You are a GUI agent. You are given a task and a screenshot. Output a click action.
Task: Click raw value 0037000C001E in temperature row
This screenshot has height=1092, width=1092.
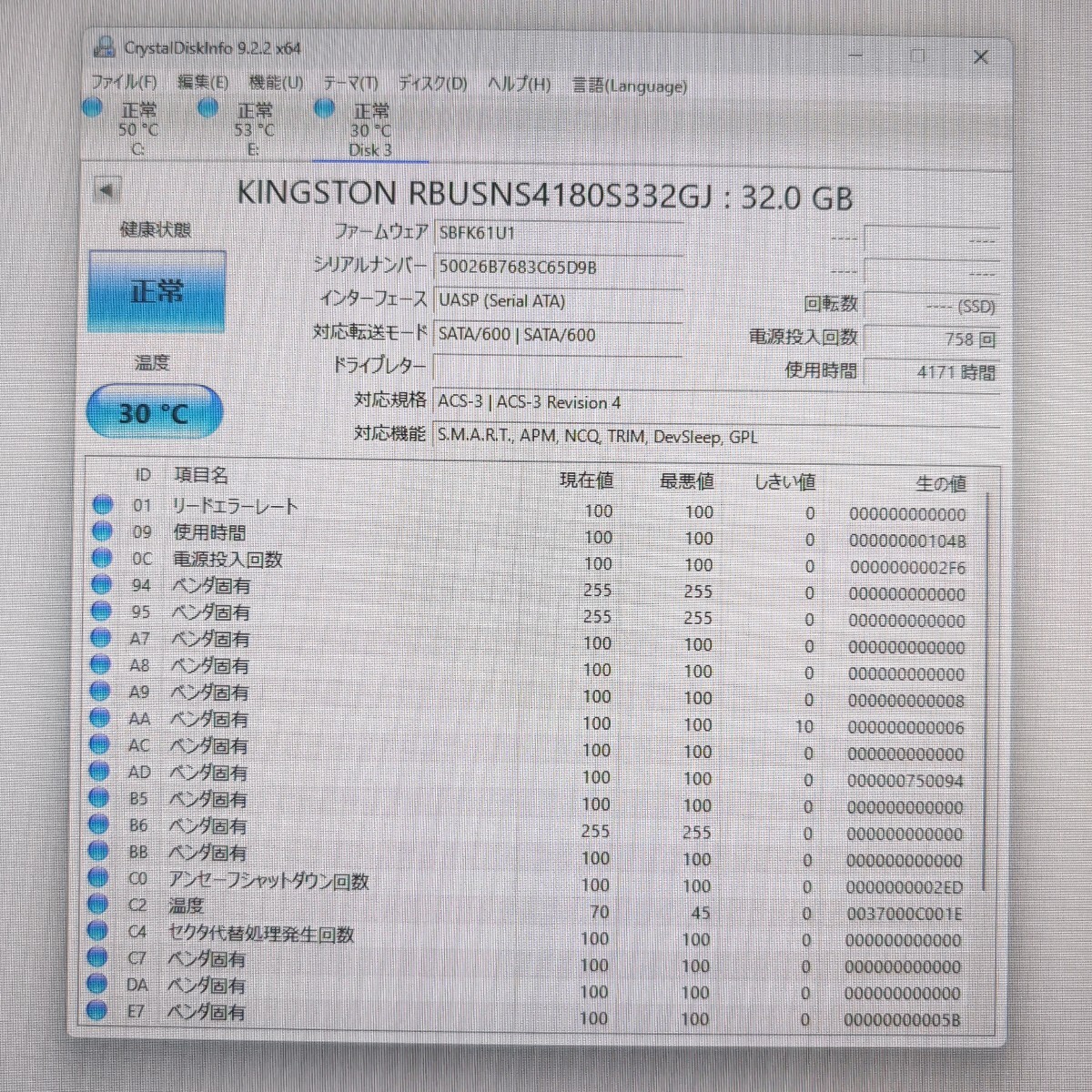(x=904, y=914)
